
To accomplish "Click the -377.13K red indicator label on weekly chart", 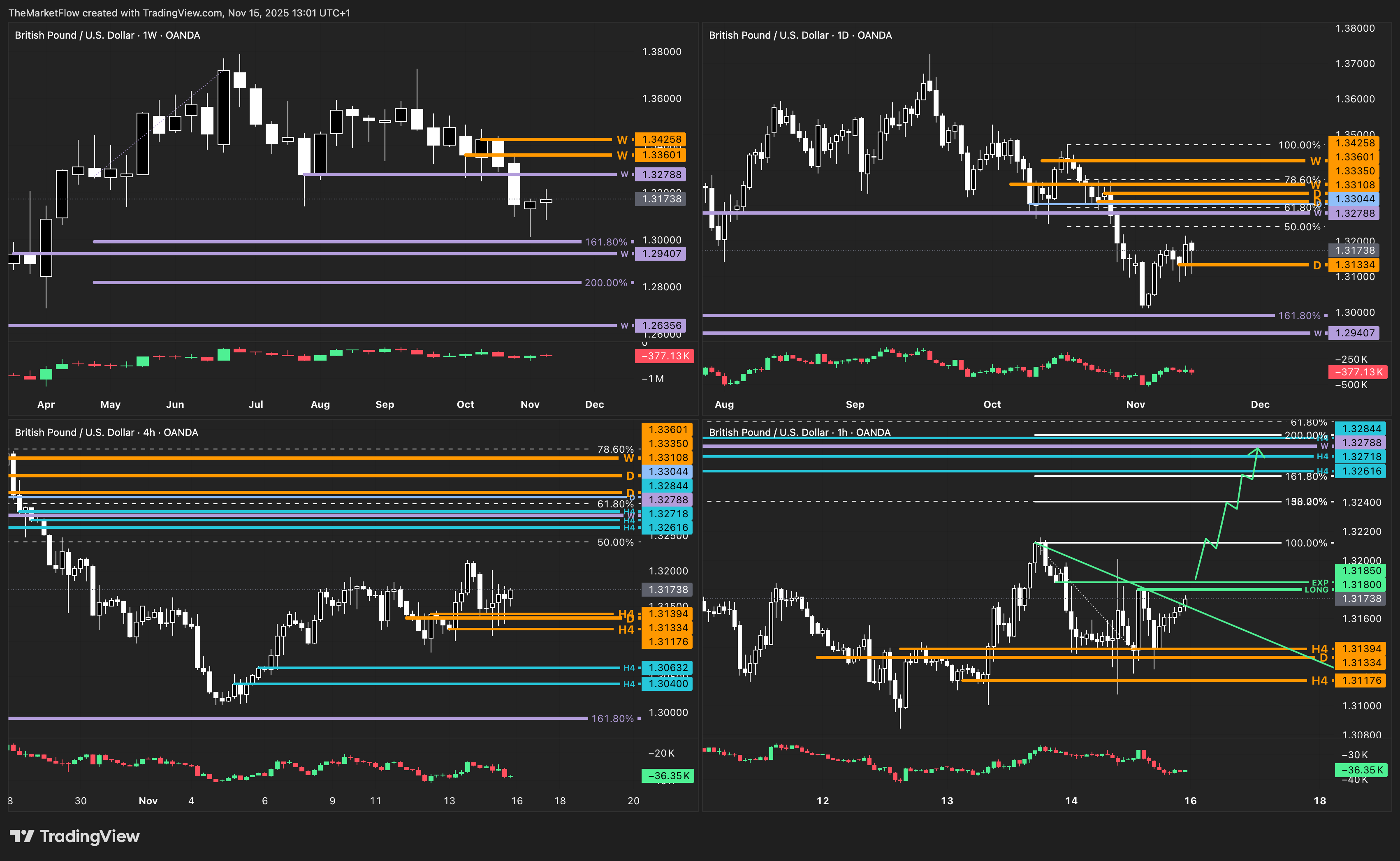I will (x=664, y=356).
